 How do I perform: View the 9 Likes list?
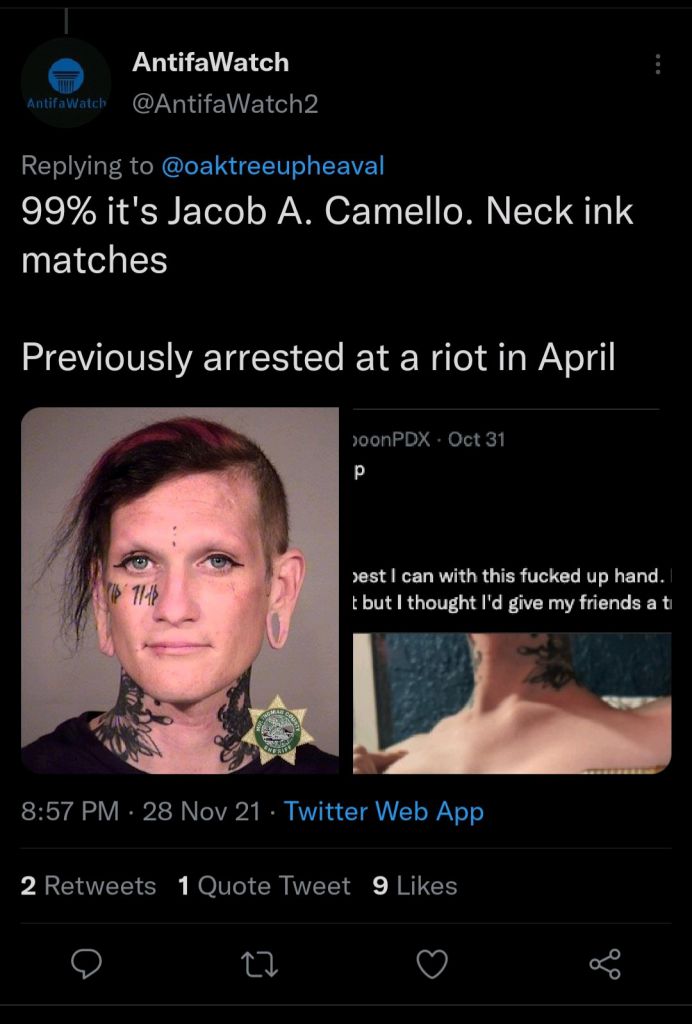tap(415, 886)
